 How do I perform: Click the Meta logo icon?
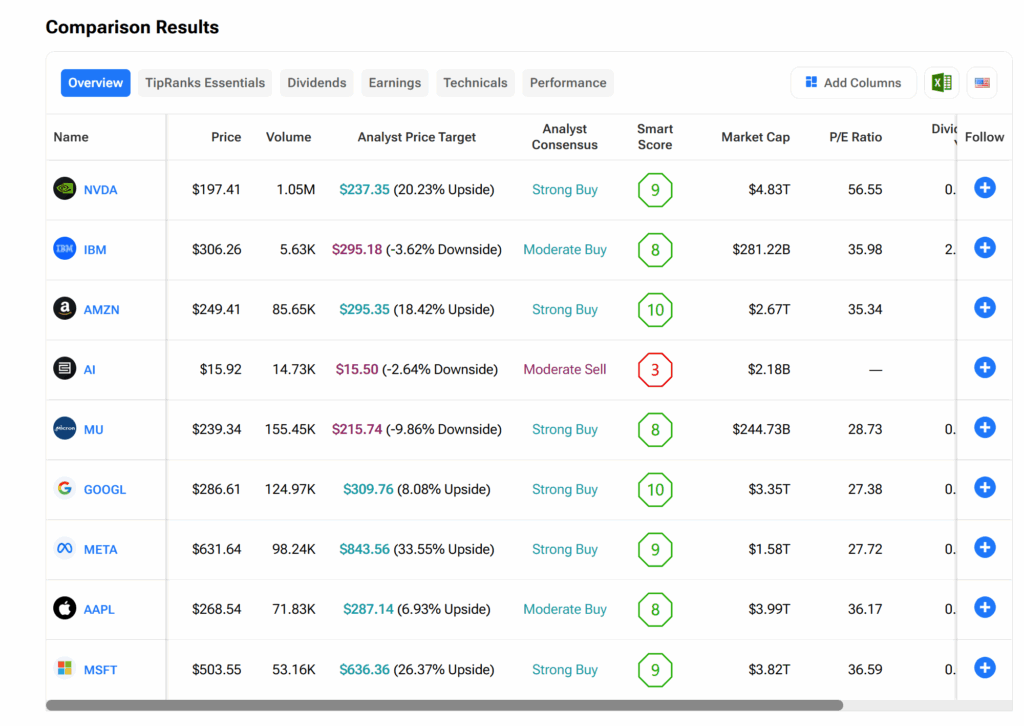[65, 548]
